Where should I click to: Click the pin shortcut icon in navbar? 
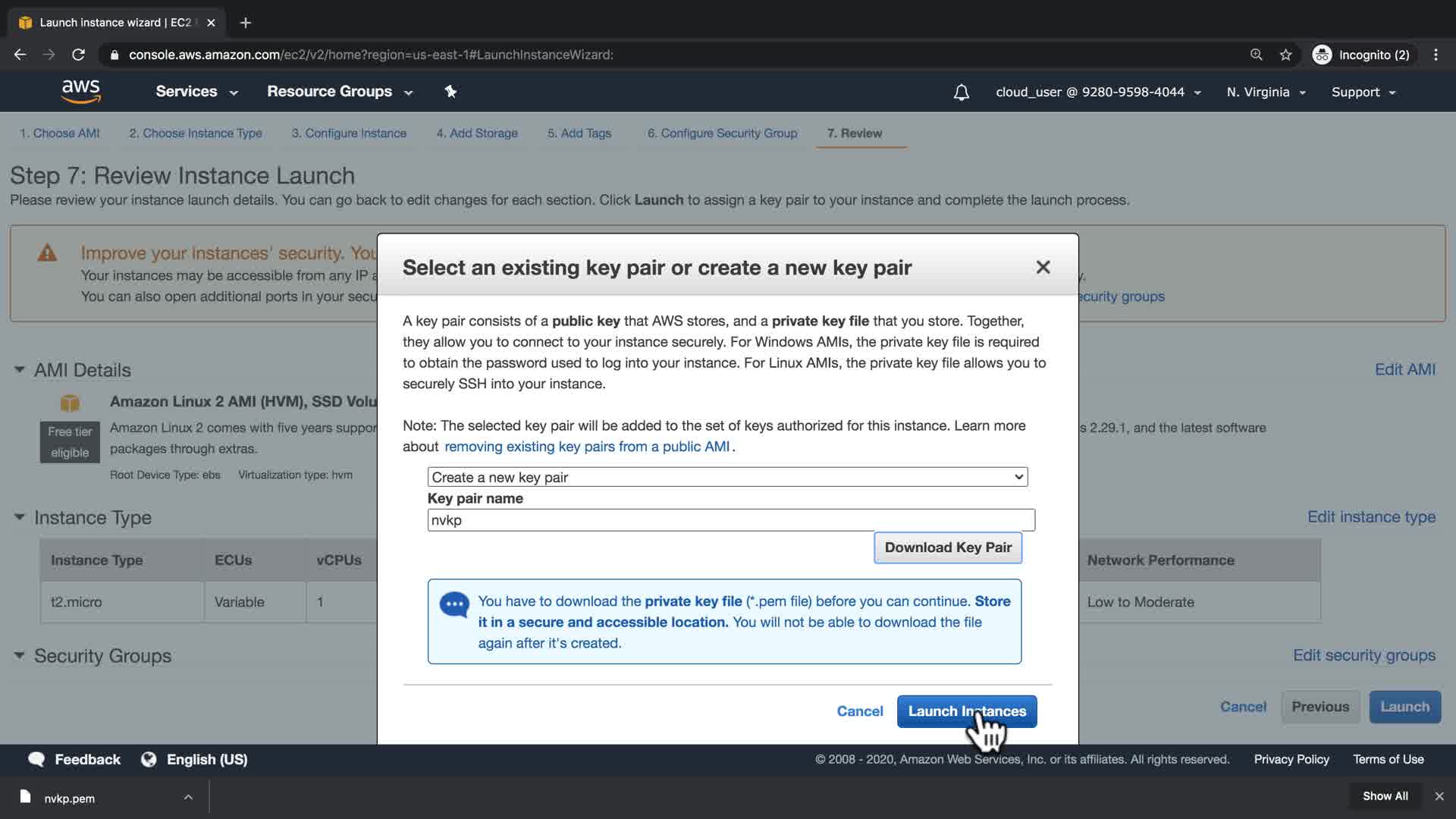pos(450,92)
